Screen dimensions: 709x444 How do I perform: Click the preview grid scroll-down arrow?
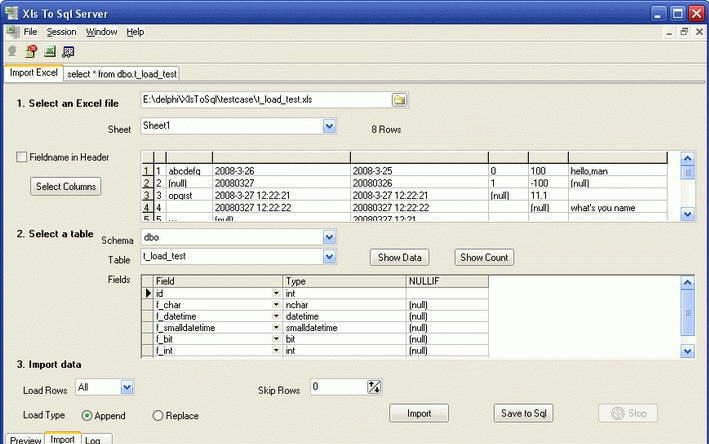[x=687, y=214]
